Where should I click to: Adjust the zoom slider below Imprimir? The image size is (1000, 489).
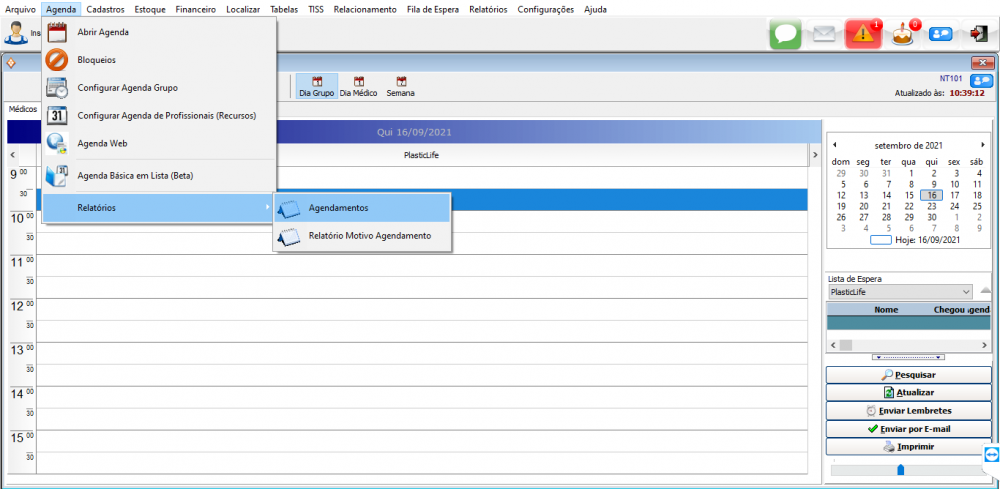pyautogui.click(x=900, y=469)
